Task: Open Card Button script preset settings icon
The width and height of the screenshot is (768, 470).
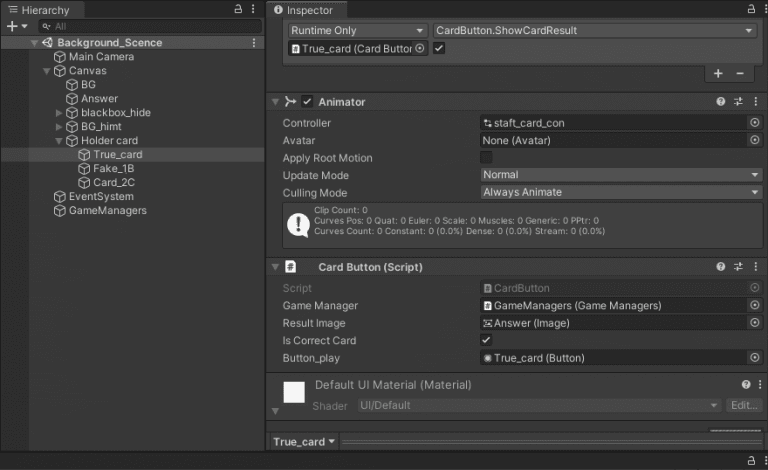Action: tap(738, 266)
